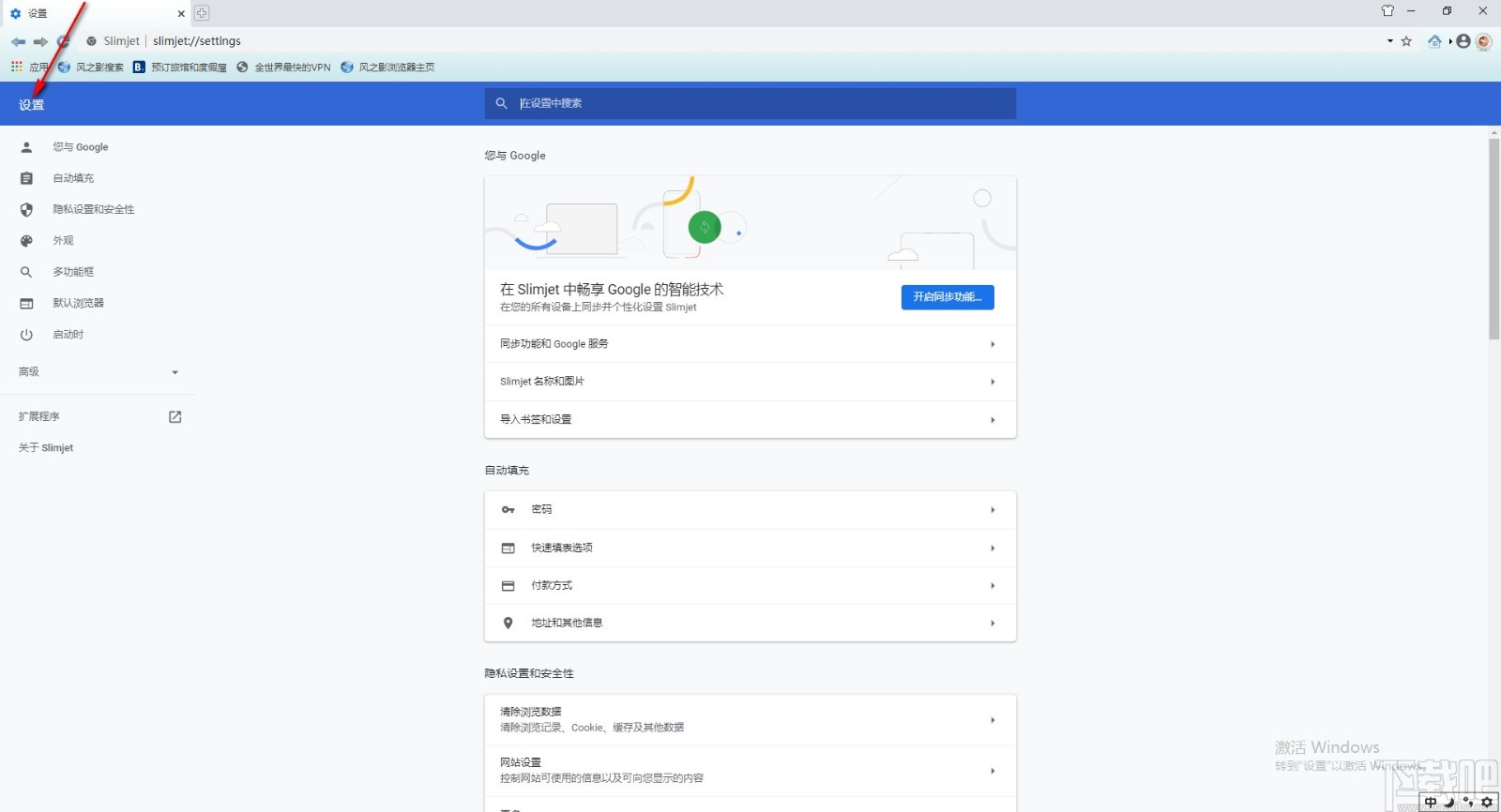The width and height of the screenshot is (1501, 812).
Task: Open the 风之影浏览器主页 bookmark
Action: [387, 67]
